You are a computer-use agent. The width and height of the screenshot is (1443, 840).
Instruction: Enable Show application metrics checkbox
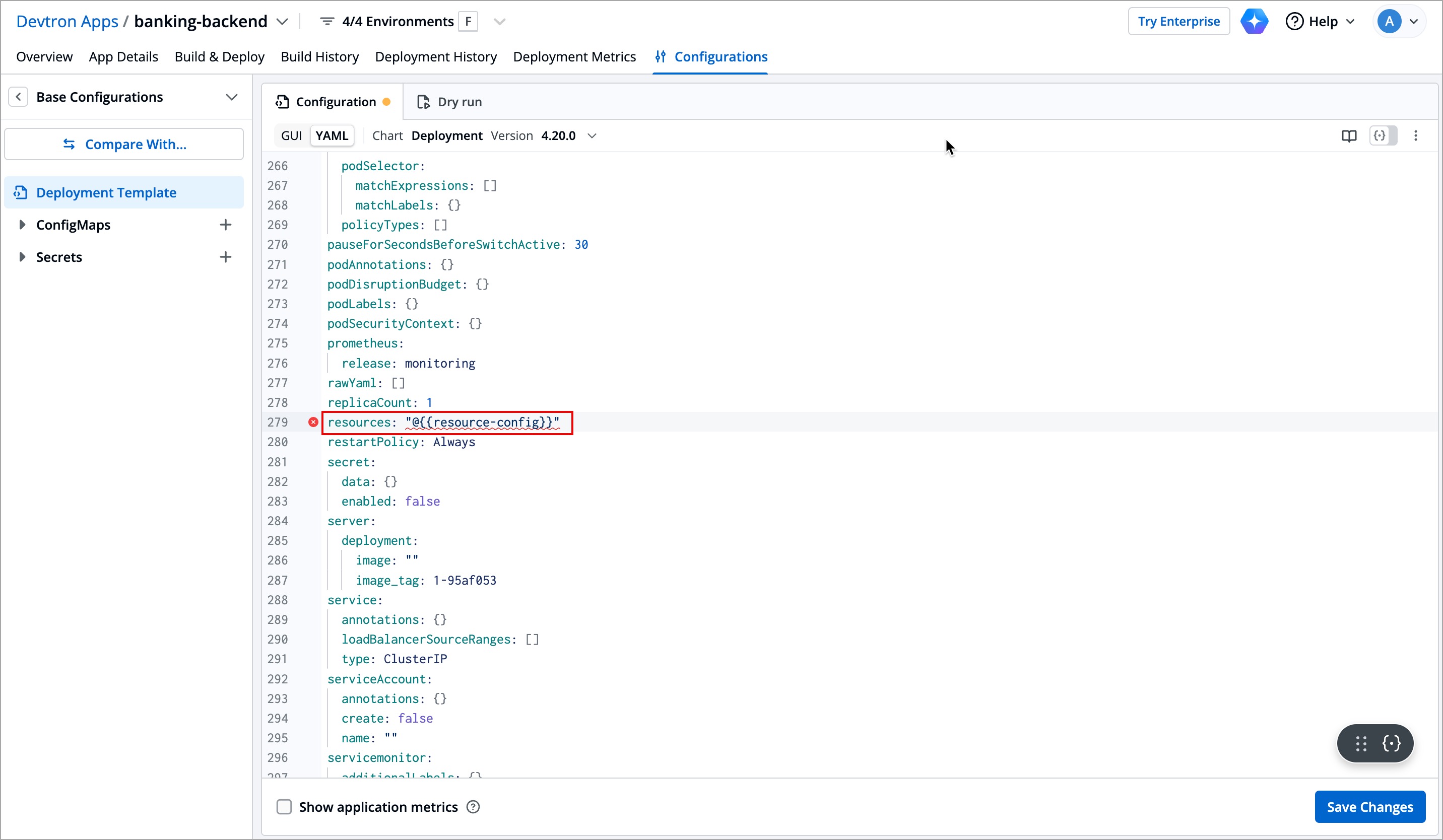284,807
